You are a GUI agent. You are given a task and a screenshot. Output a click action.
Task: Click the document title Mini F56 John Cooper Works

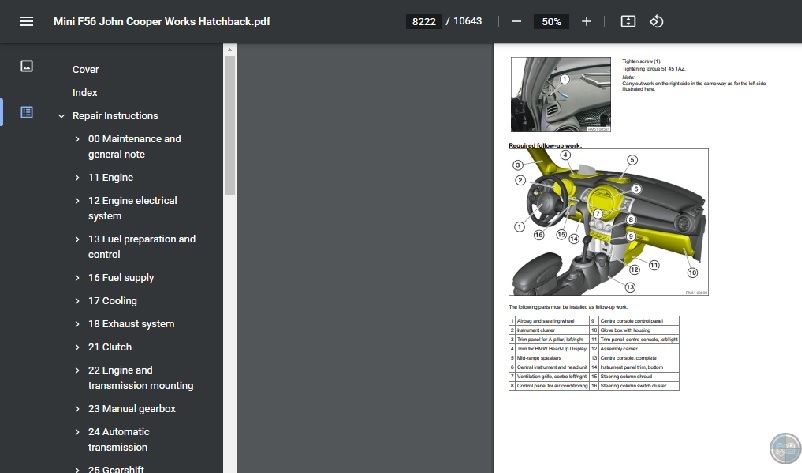(162, 21)
